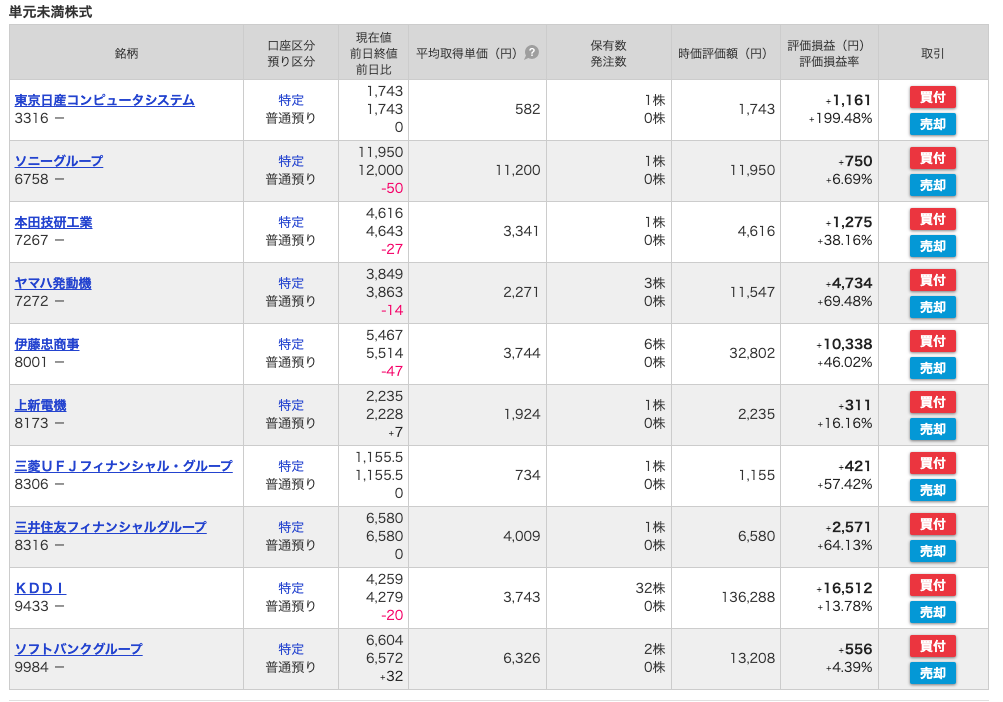The width and height of the screenshot is (1003, 702).
Task: Click 買付 button for ソニーグループ
Action: 933,158
